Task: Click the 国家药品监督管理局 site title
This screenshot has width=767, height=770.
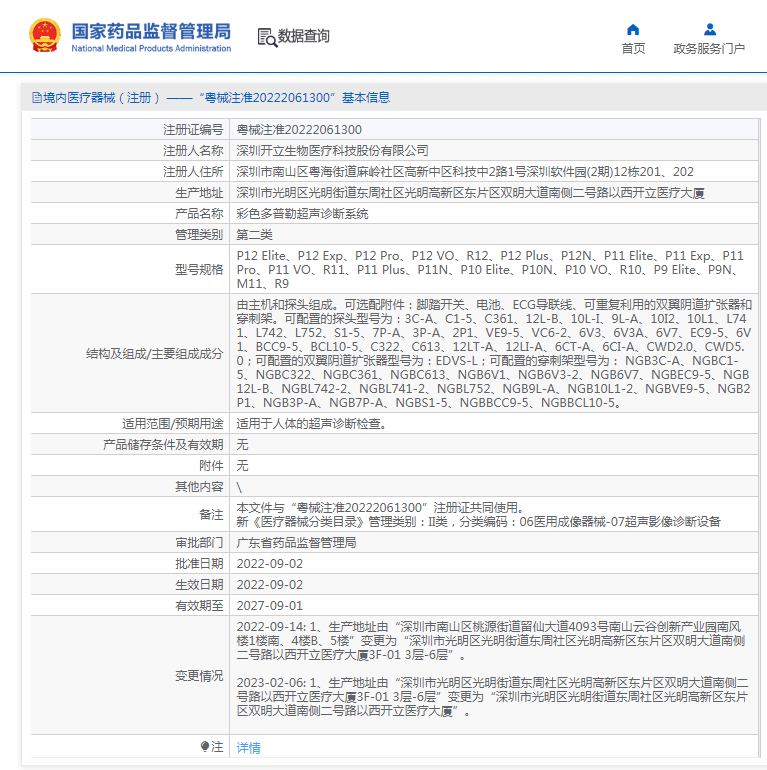Action: (x=151, y=31)
